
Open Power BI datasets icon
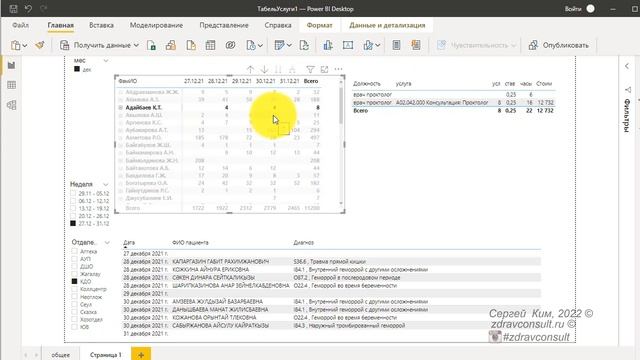pos(171,45)
